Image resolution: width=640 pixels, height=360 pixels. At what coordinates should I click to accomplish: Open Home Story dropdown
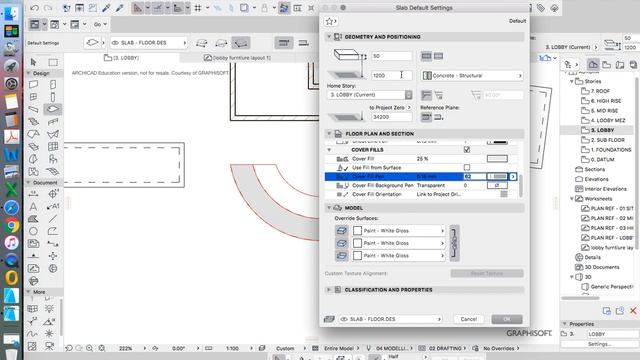point(370,95)
